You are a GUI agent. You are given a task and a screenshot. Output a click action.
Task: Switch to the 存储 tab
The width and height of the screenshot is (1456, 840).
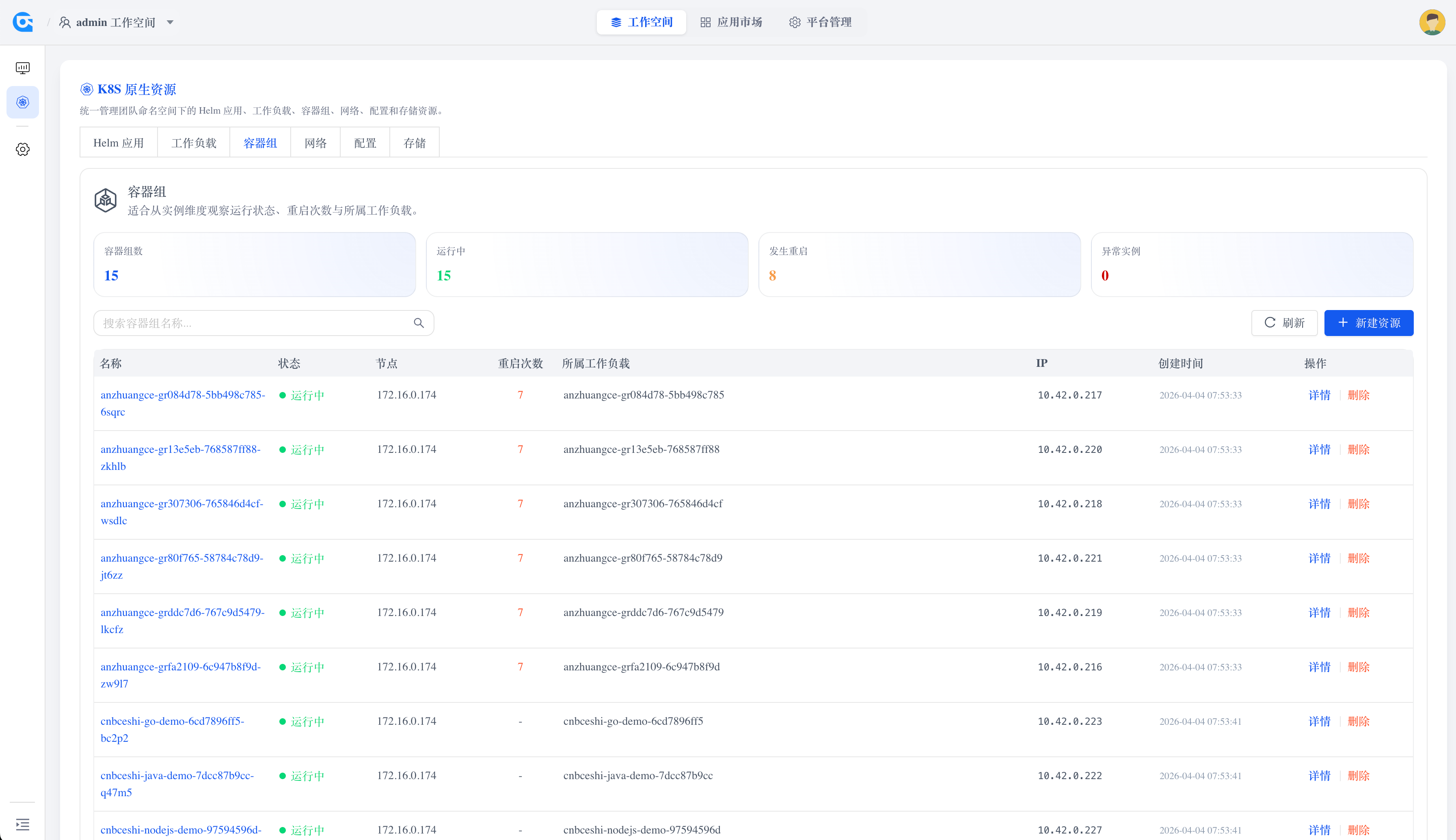click(415, 142)
